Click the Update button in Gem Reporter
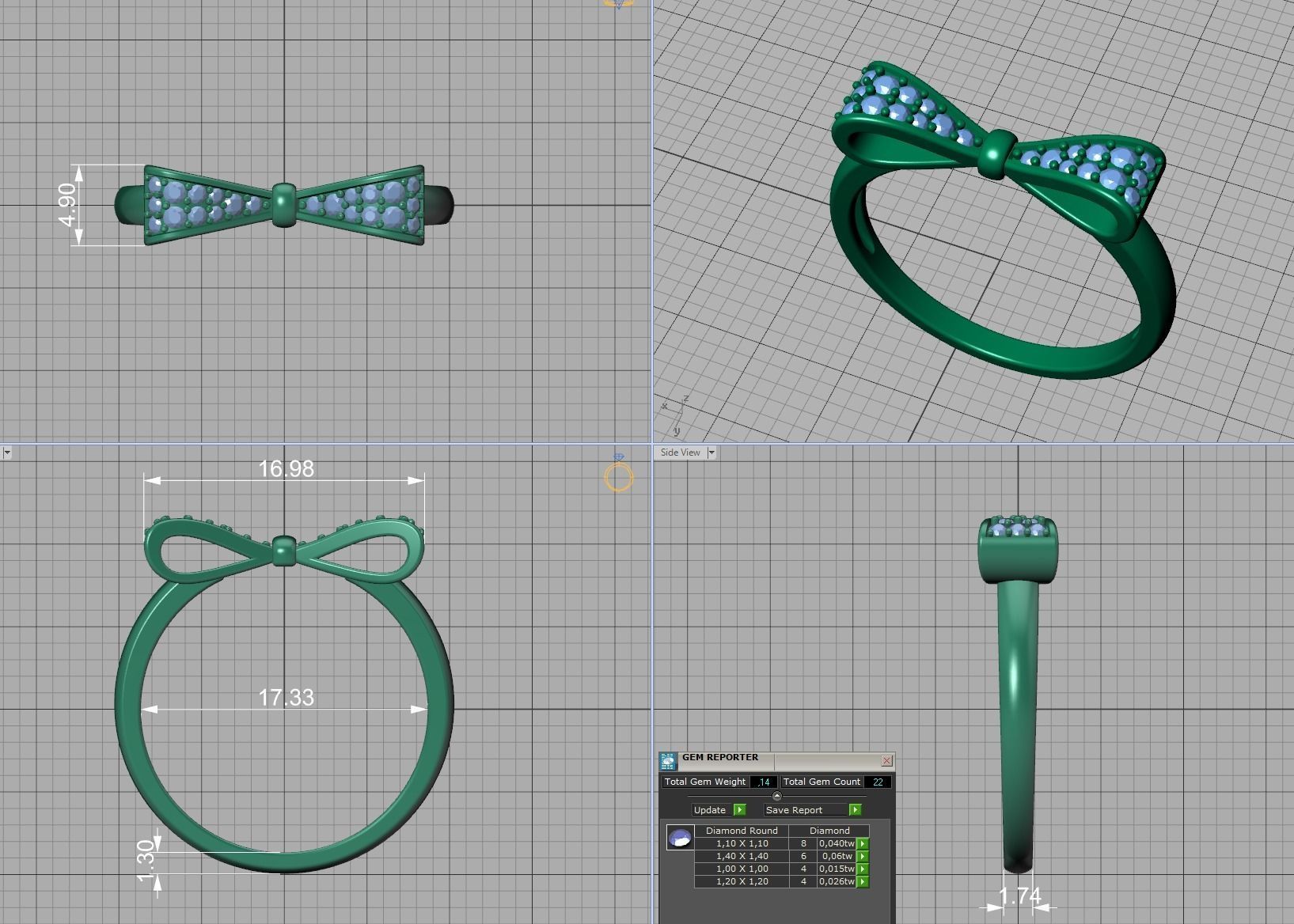 710,809
